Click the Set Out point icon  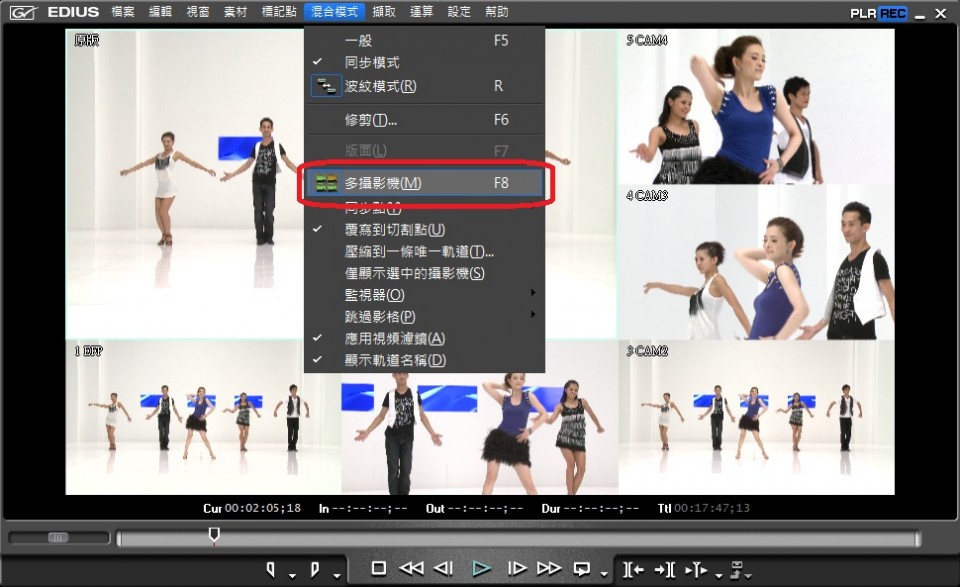315,569
